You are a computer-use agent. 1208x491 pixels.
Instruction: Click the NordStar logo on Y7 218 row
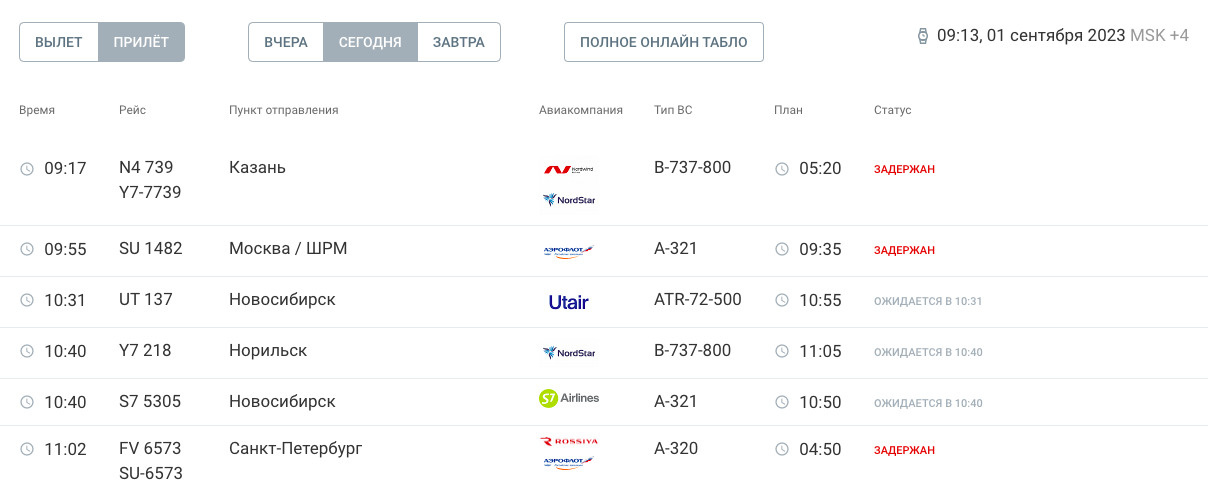tap(568, 352)
